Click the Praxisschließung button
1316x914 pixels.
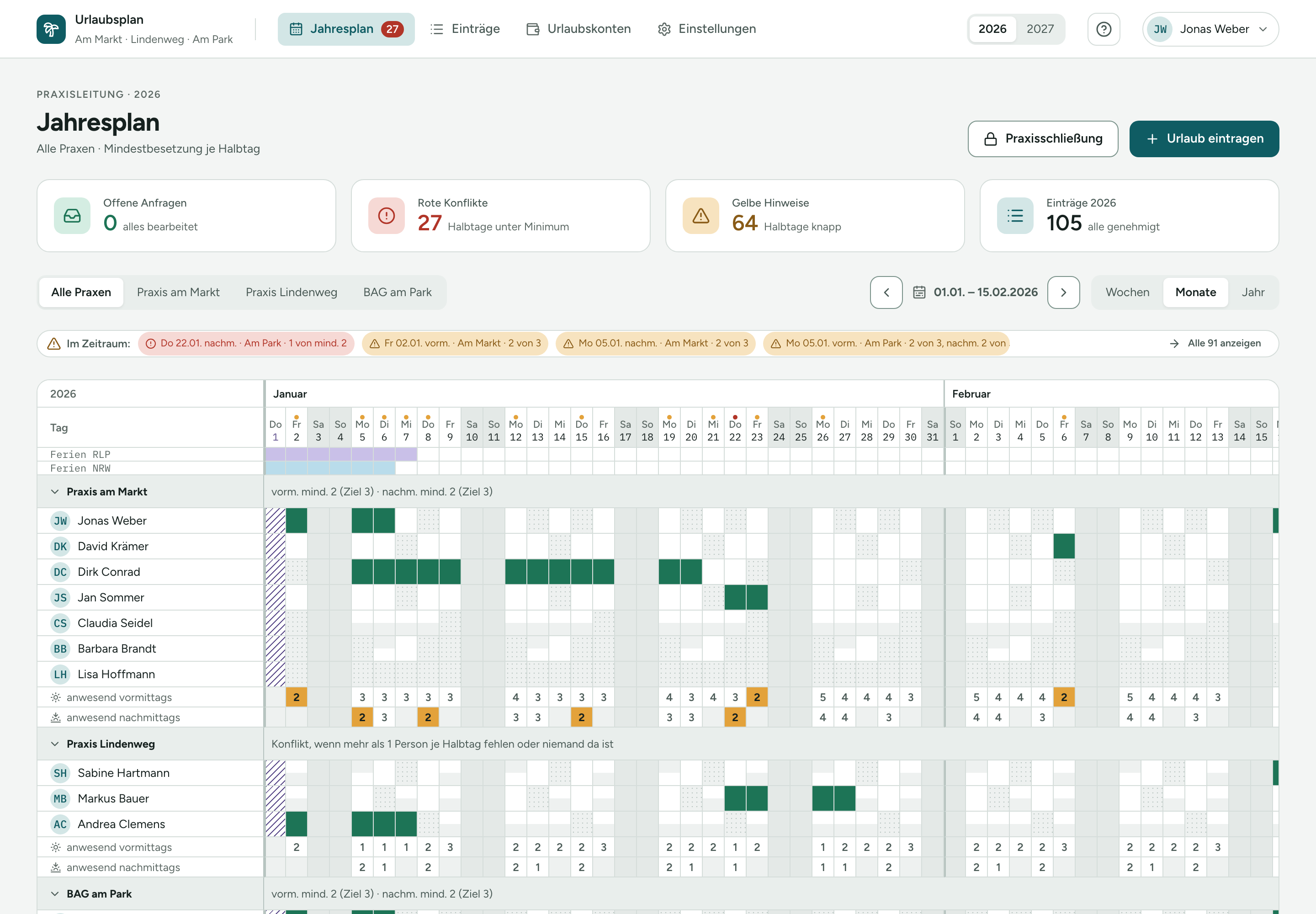click(1043, 138)
